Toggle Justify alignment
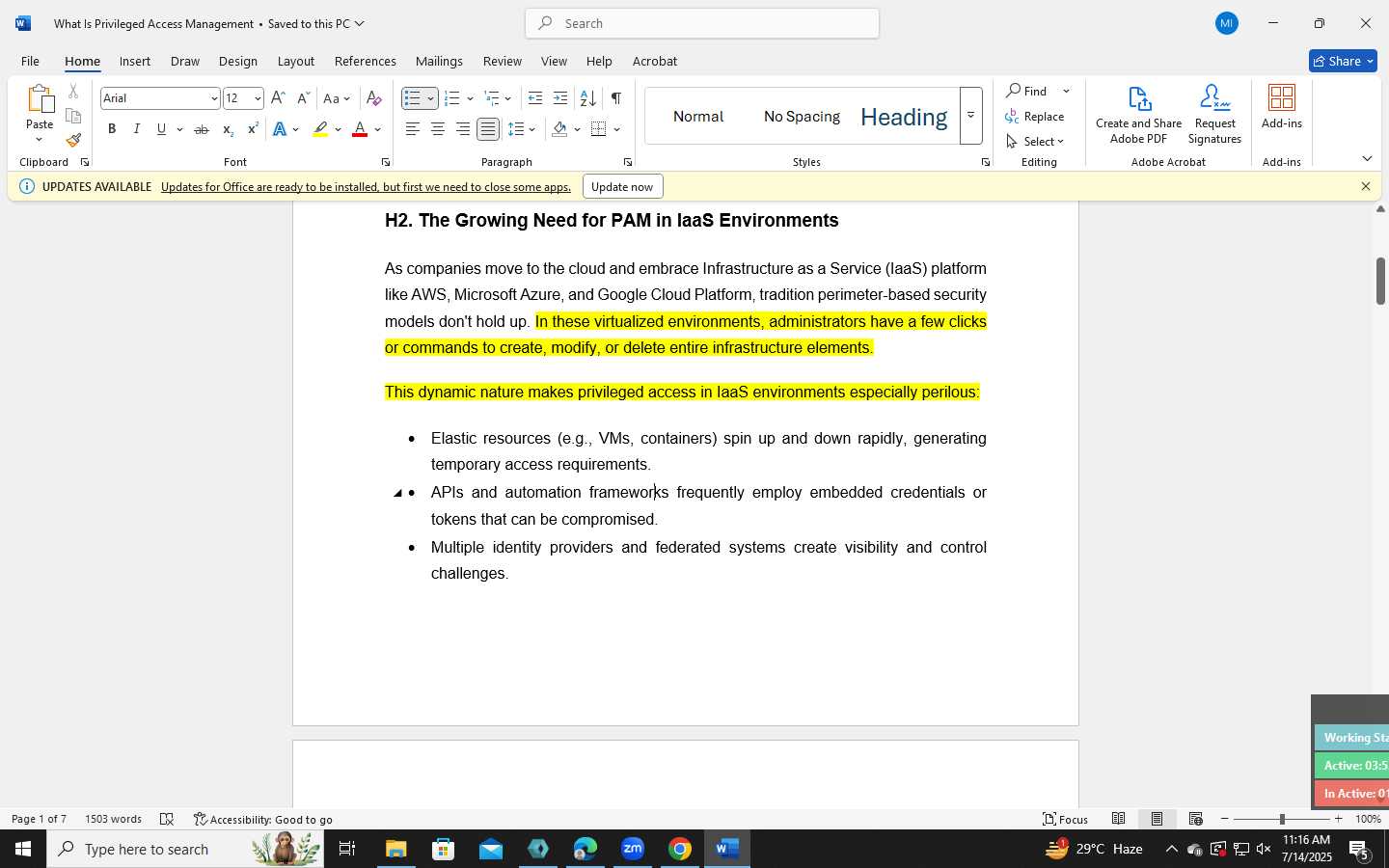Screen dimensions: 1389x868 [488, 129]
